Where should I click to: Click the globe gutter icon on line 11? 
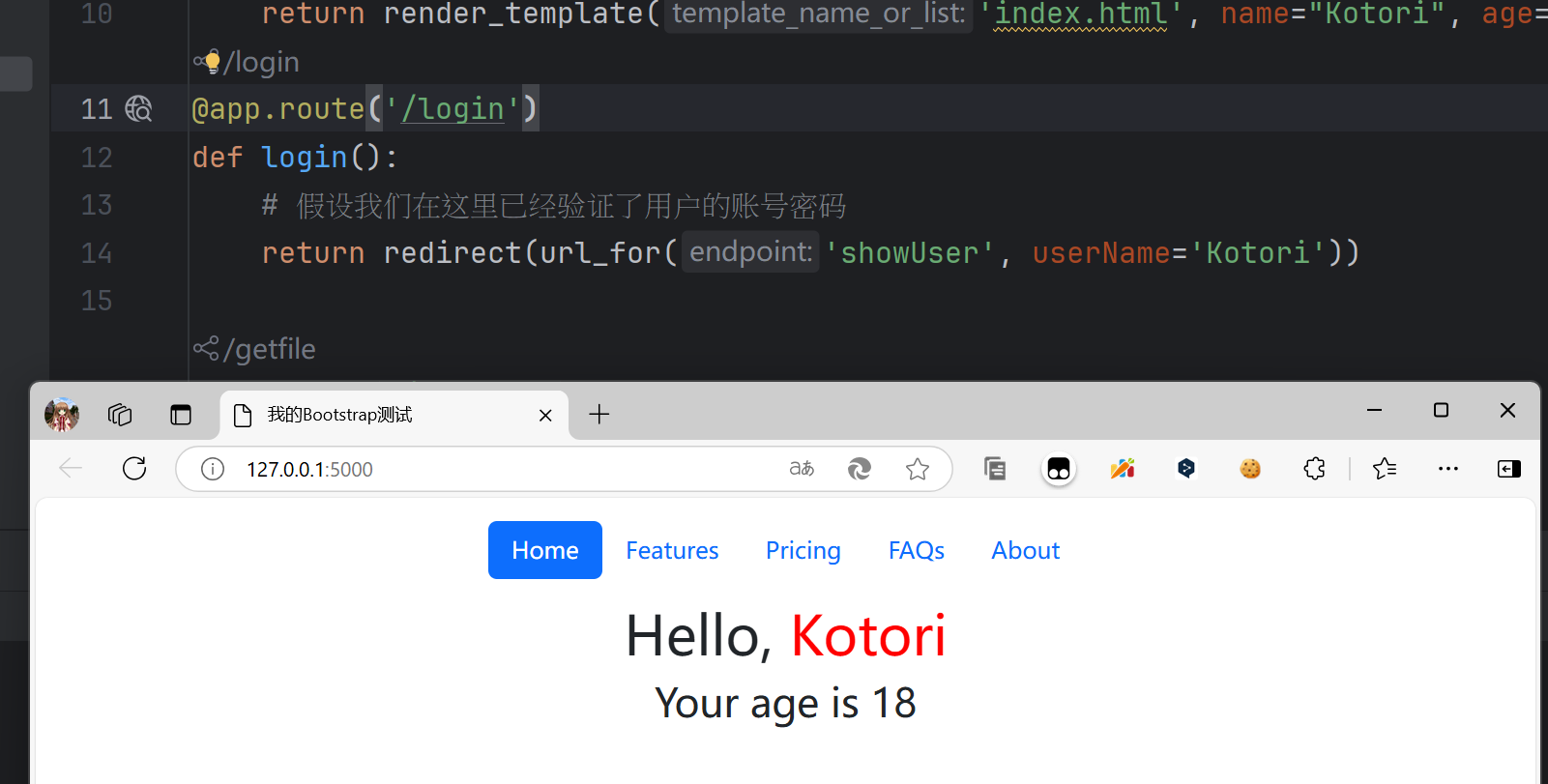click(x=138, y=109)
